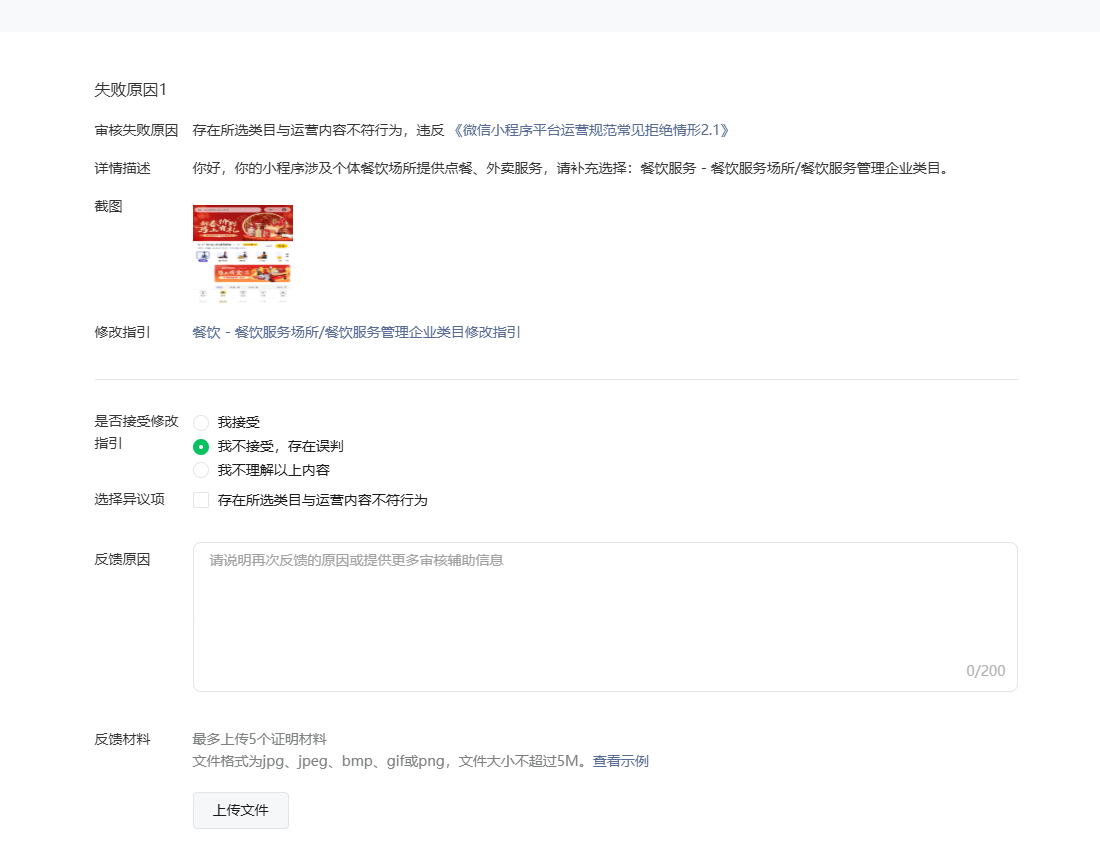Focus the 反馈原因 text area
Screen dimensions: 1100x861
(605, 617)
